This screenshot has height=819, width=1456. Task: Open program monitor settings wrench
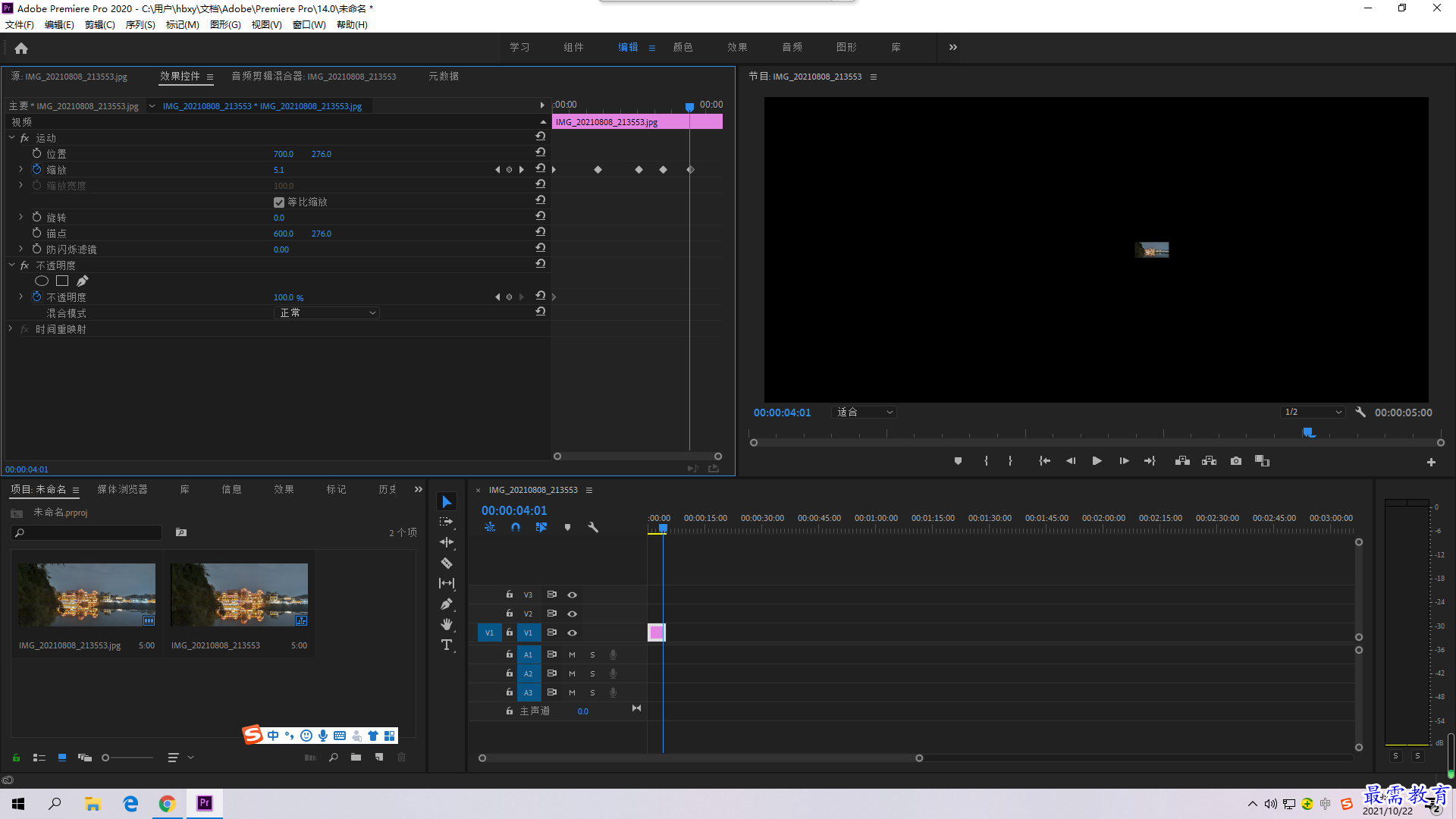(1360, 413)
